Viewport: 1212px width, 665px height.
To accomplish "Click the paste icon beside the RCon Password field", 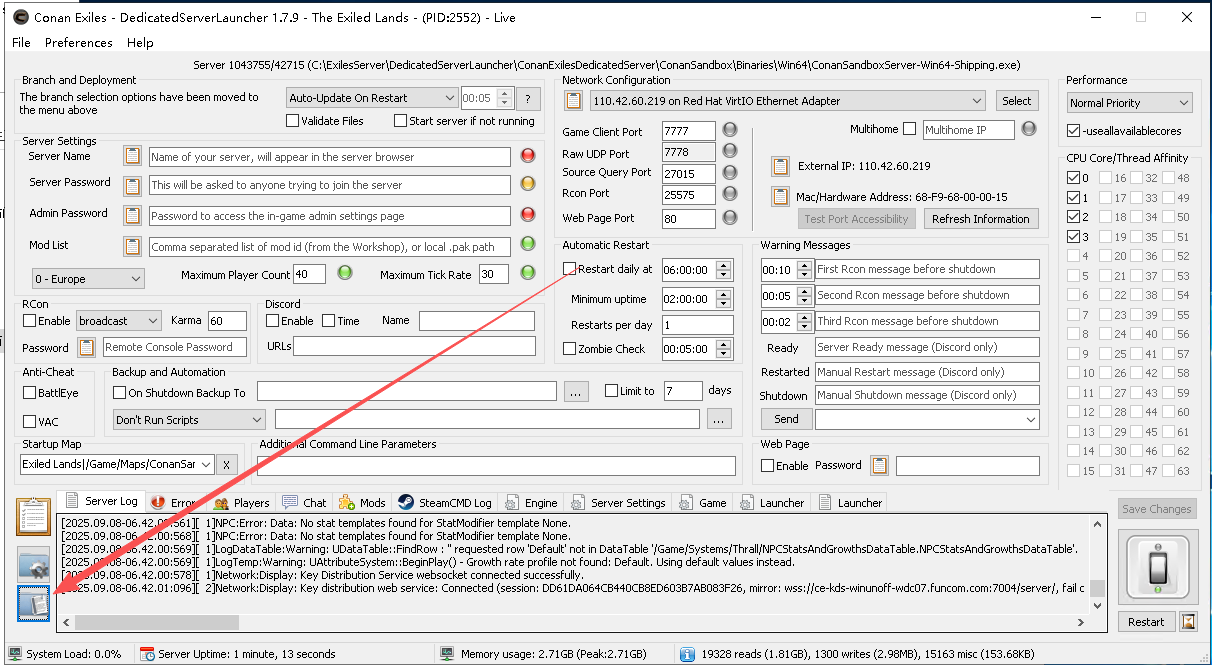I will pyautogui.click(x=86, y=347).
